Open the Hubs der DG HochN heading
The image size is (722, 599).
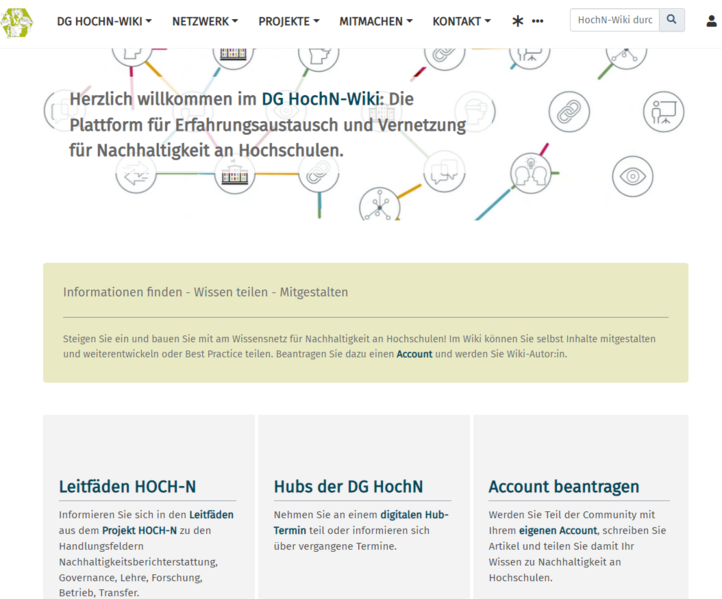[x=348, y=487]
